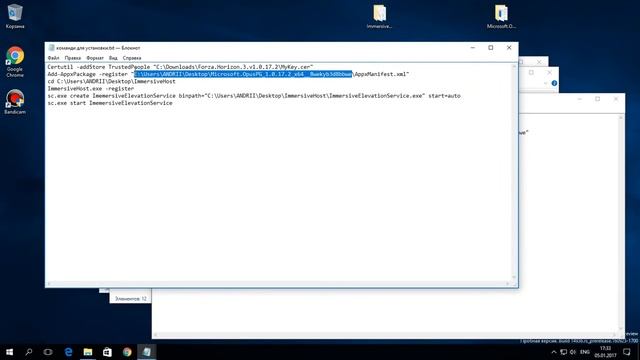Click the highlighted Microsoft.OpusPG path selection
Viewport: 640px width, 360px height.
coord(243,74)
